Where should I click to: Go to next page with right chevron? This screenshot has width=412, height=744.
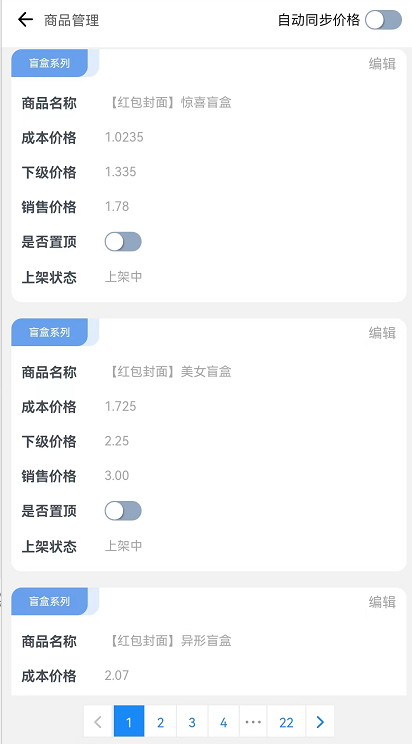(320, 722)
